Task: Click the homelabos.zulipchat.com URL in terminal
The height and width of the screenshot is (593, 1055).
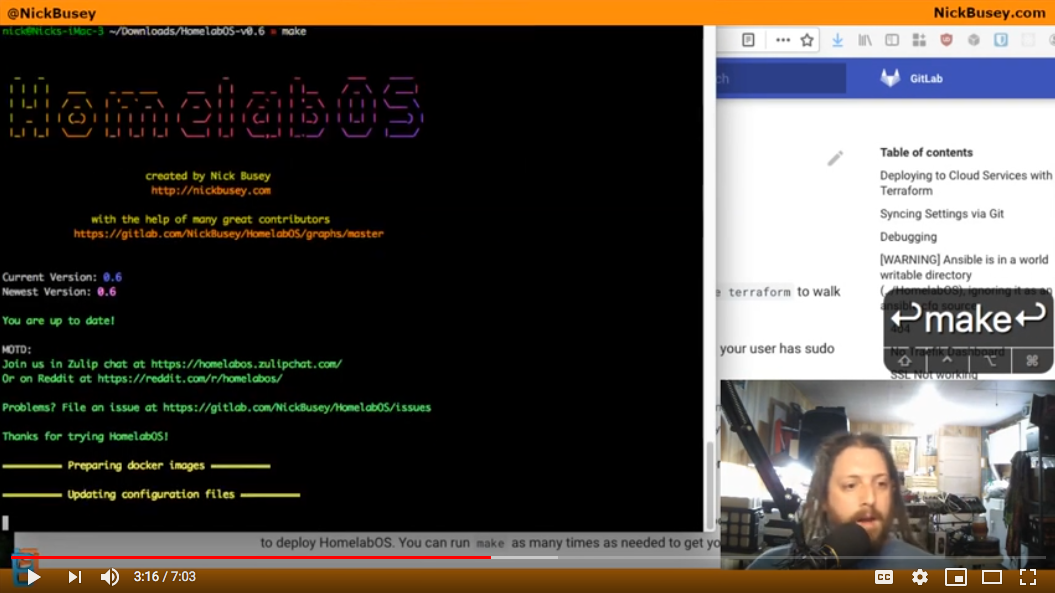Action: pyautogui.click(x=246, y=364)
